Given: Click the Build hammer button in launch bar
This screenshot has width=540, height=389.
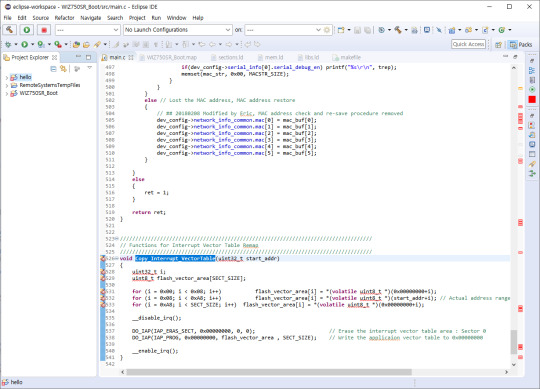Looking at the screenshot, I should [x=10, y=30].
